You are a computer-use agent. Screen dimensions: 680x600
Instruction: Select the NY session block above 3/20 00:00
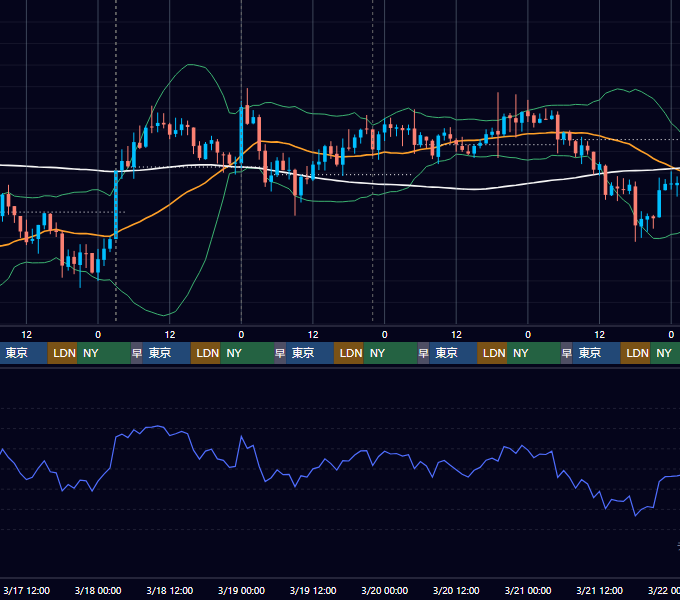coord(390,353)
